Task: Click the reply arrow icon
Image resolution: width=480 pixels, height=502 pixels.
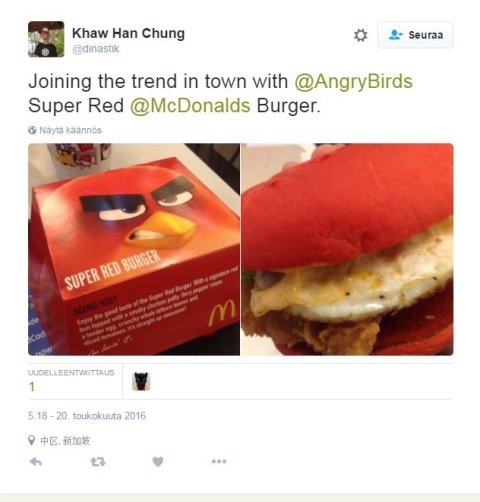Action: coord(36,462)
